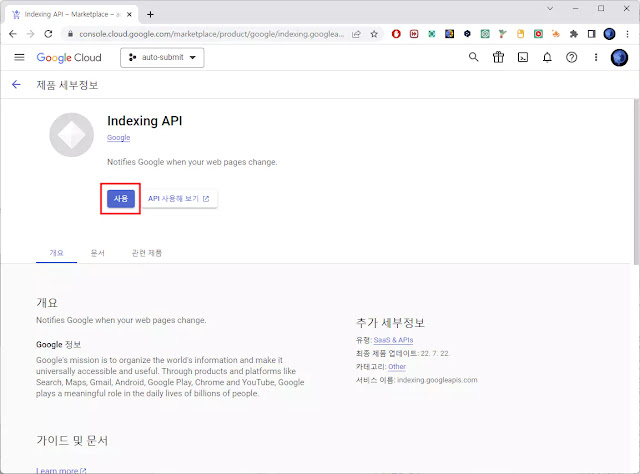Open the notifications bell
The image size is (640, 474).
547,58
